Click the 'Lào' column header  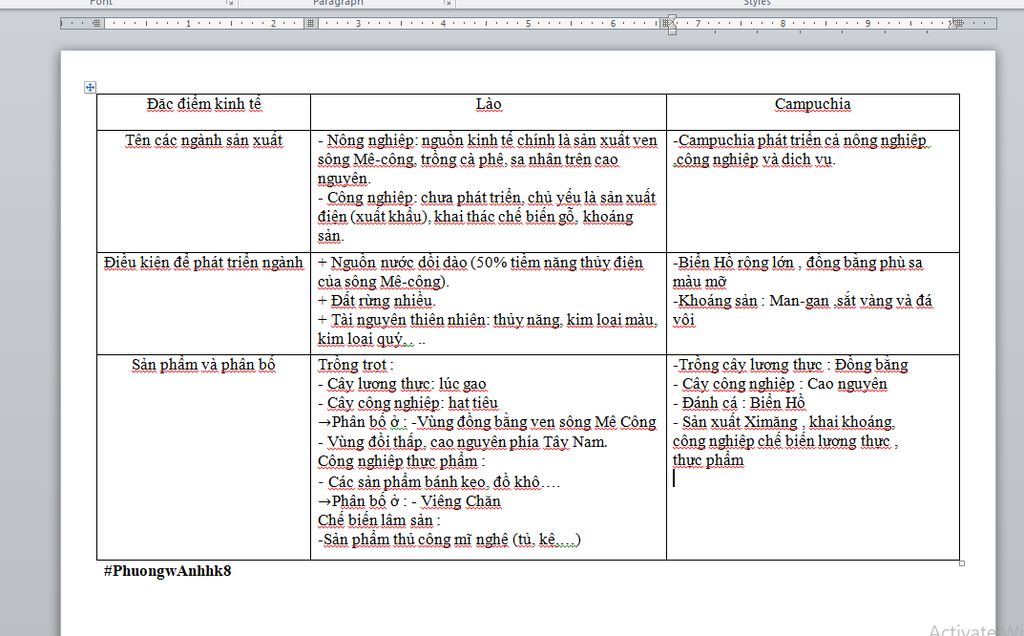point(488,104)
